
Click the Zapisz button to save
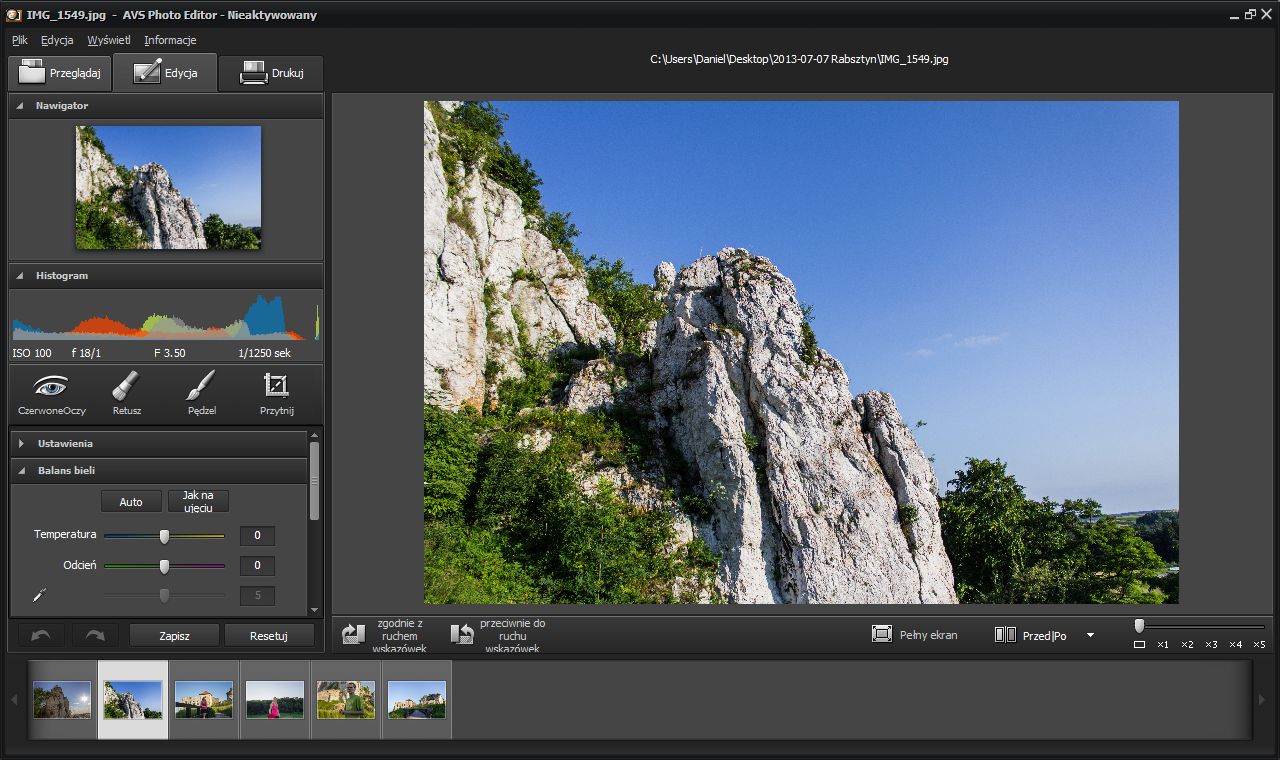click(x=173, y=634)
